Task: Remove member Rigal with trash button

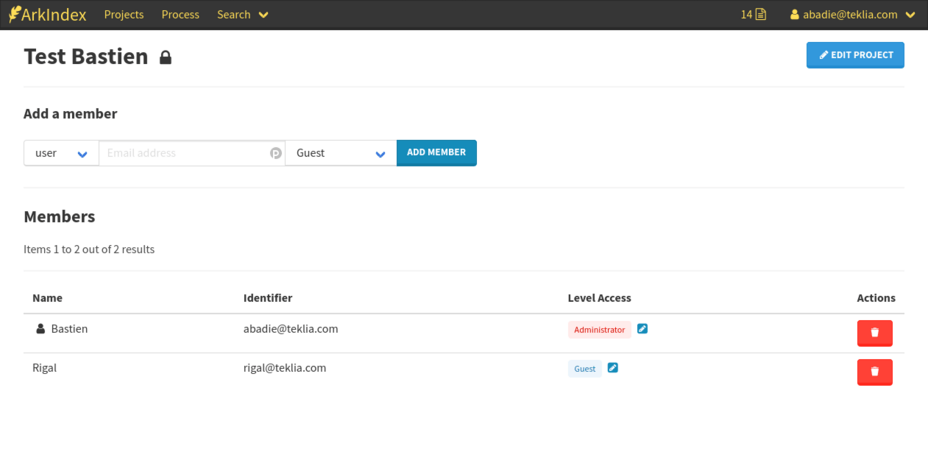Action: pyautogui.click(x=874, y=372)
